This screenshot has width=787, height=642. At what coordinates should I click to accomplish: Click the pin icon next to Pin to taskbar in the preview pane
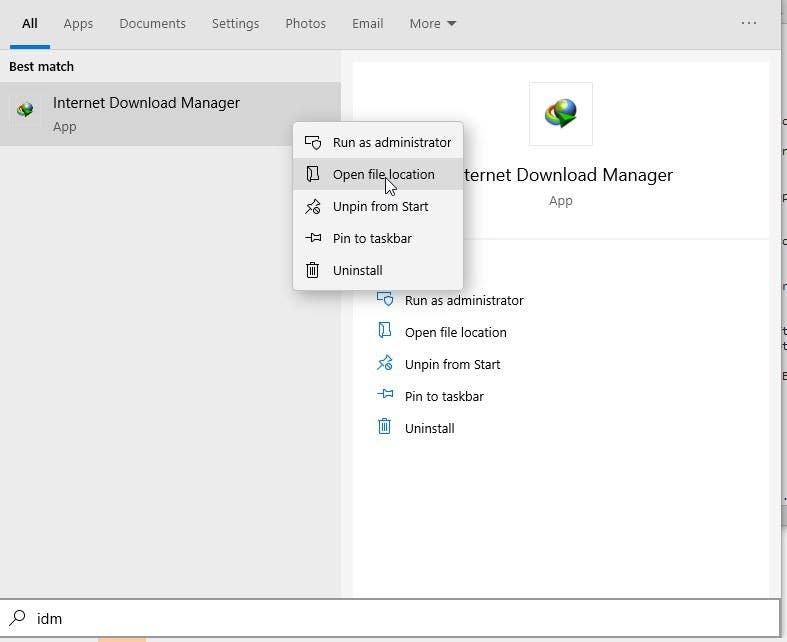(x=385, y=396)
